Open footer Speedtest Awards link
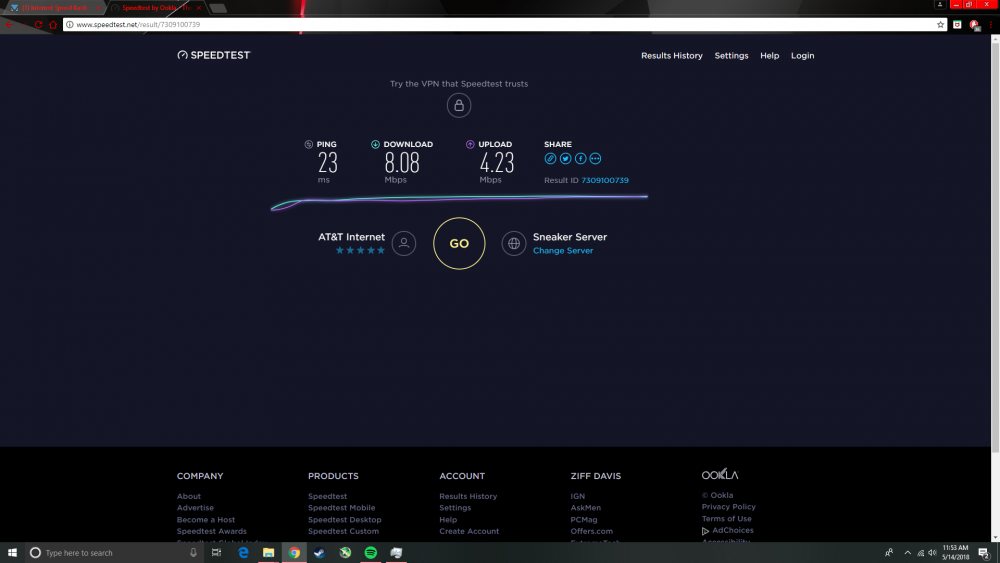 point(212,531)
